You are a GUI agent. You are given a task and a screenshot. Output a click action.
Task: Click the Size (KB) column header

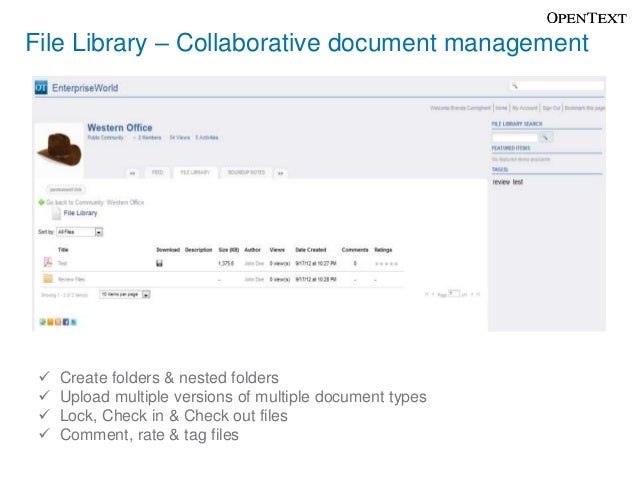click(229, 249)
